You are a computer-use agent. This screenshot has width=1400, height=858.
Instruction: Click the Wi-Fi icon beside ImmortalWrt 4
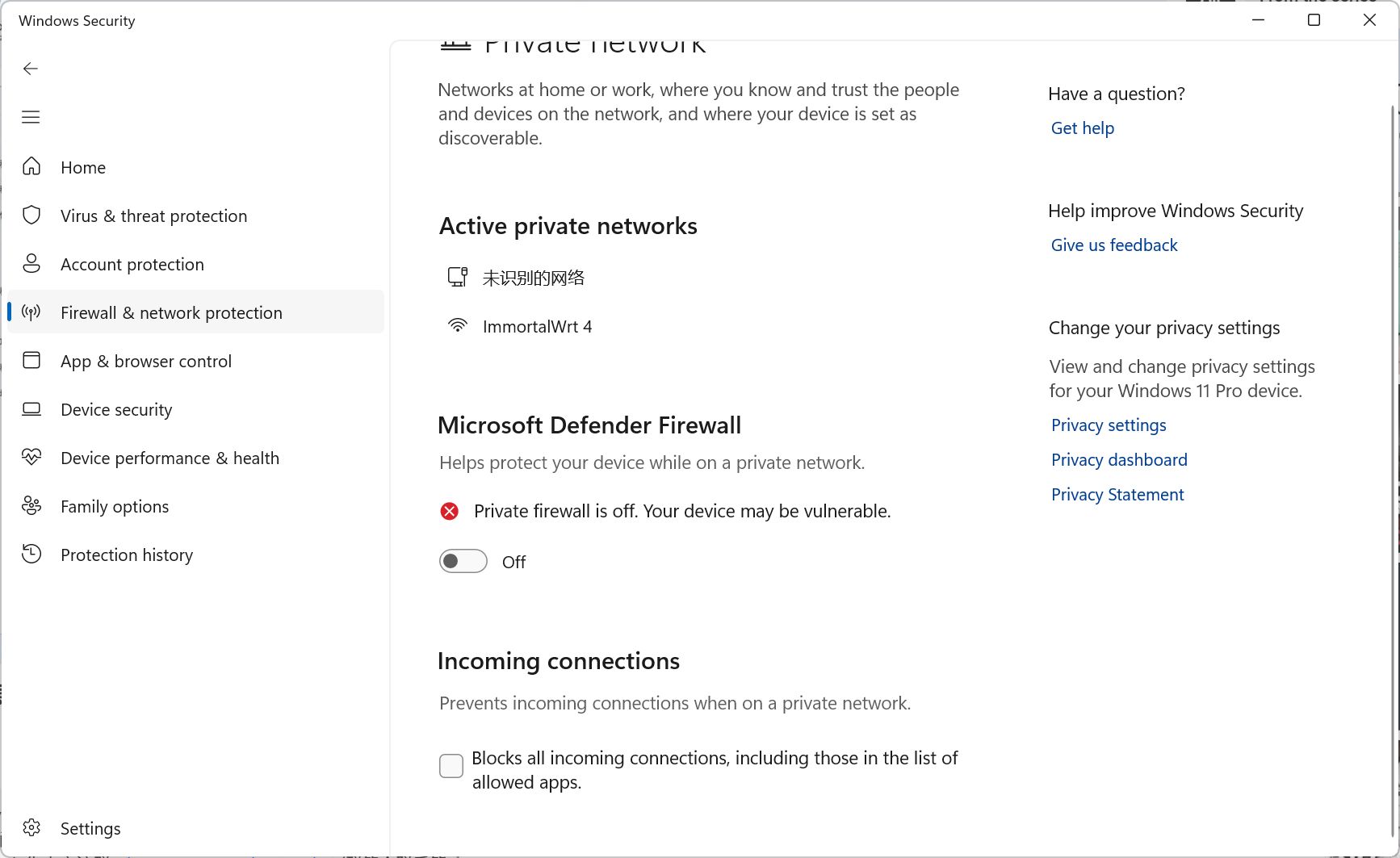(458, 325)
